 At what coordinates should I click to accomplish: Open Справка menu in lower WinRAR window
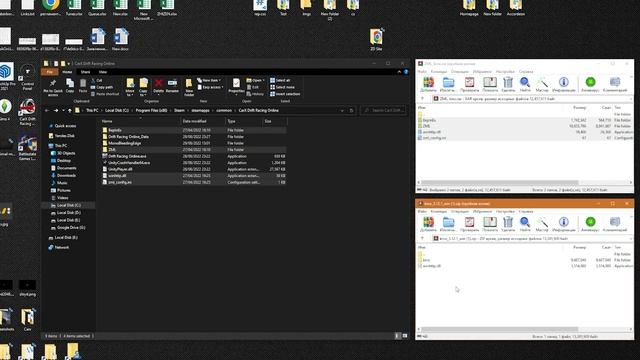526,211
